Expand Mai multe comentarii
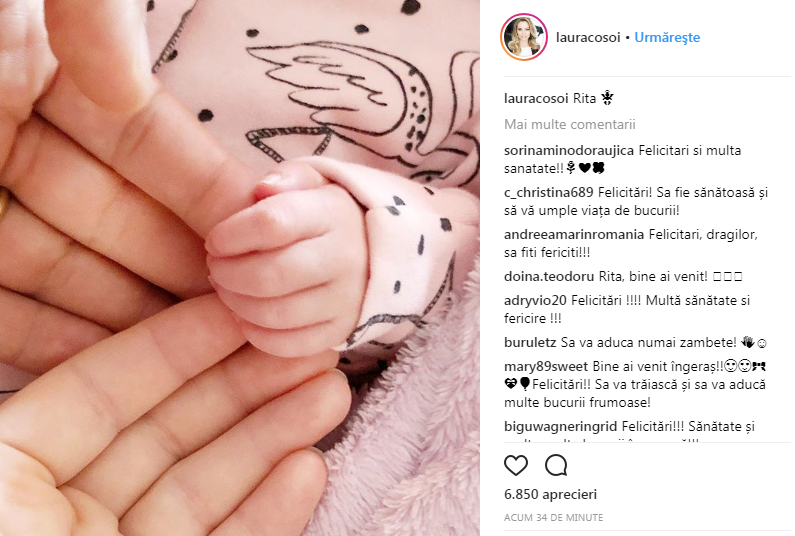 tap(569, 124)
